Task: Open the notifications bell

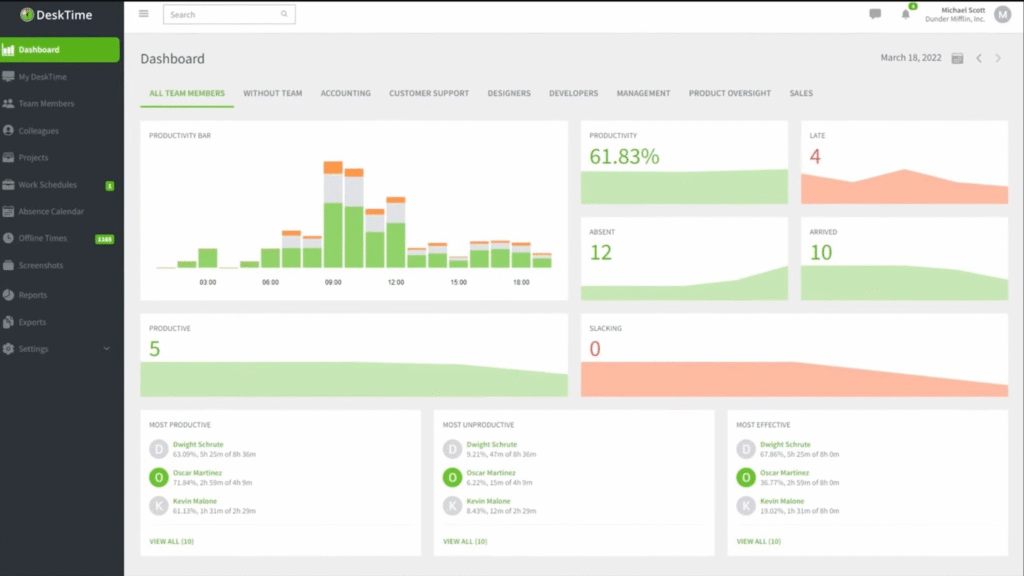Action: click(x=906, y=14)
